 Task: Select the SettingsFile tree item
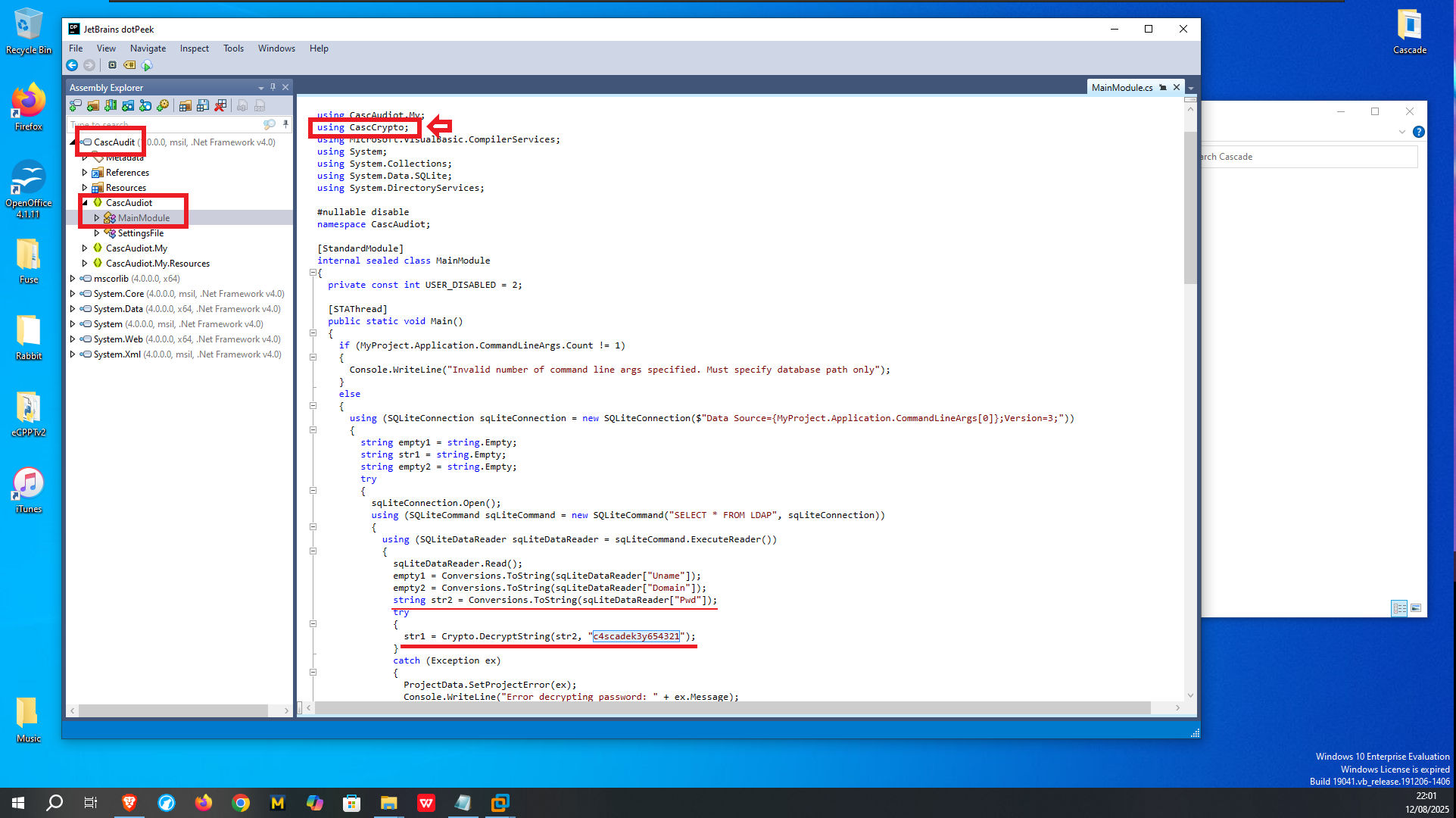[x=141, y=233]
